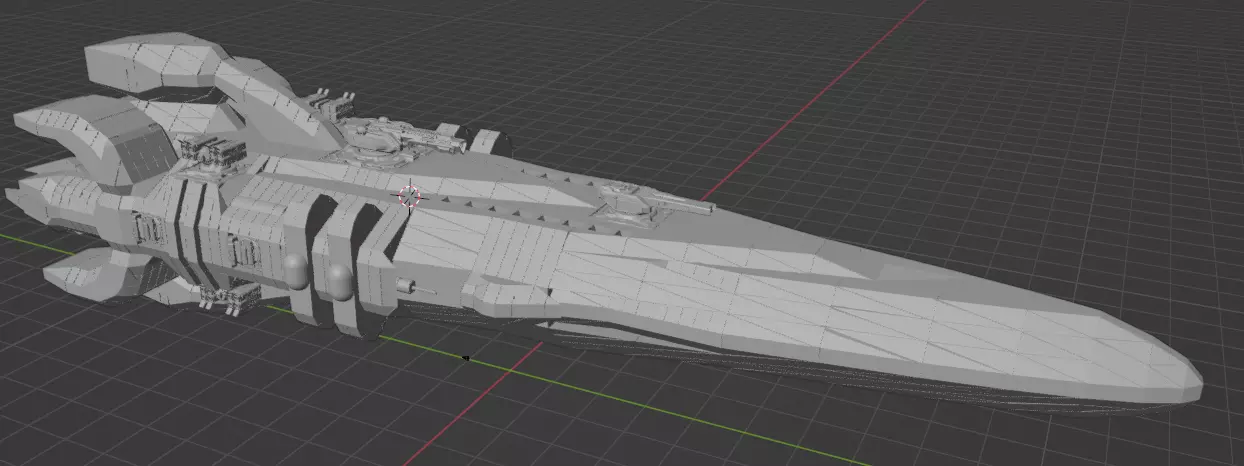Click the red-white 3D cursor
The height and width of the screenshot is (466, 1244).
(409, 196)
